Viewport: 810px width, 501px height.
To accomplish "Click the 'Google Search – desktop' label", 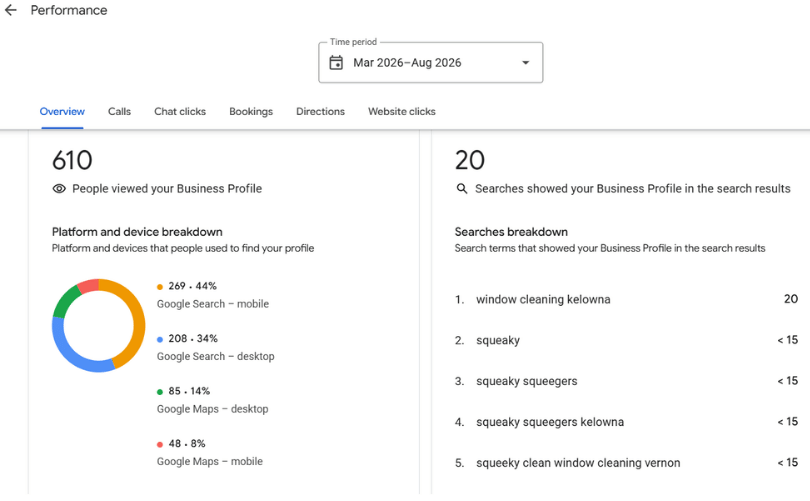I will click(215, 357).
